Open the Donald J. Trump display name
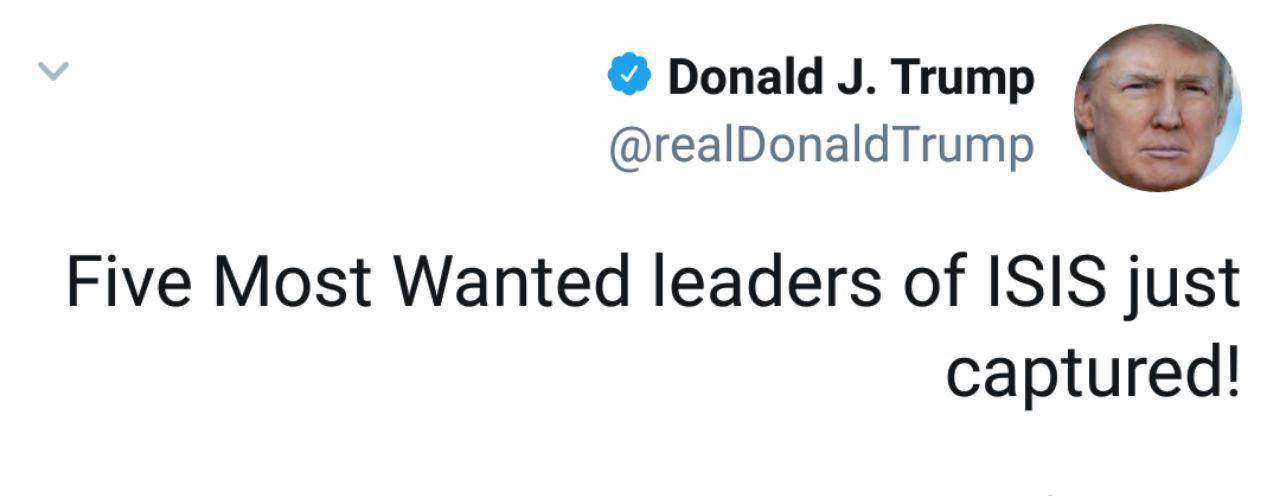The image size is (1280, 496). [x=850, y=77]
